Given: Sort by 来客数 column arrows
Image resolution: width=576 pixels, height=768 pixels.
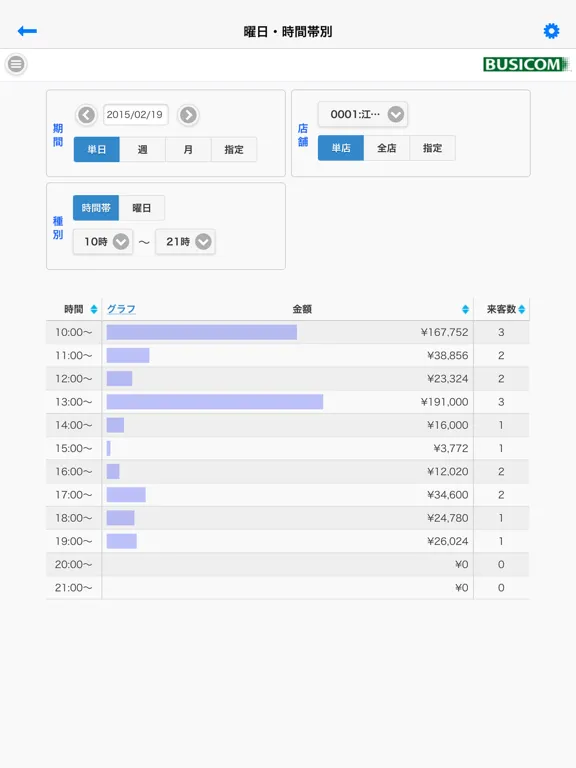Looking at the screenshot, I should pyautogui.click(x=522, y=309).
